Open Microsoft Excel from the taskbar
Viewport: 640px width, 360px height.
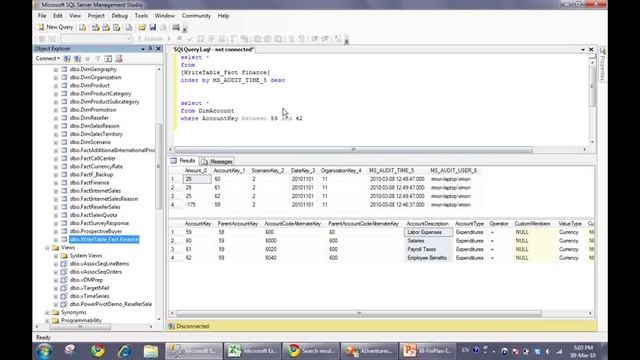[253, 351]
